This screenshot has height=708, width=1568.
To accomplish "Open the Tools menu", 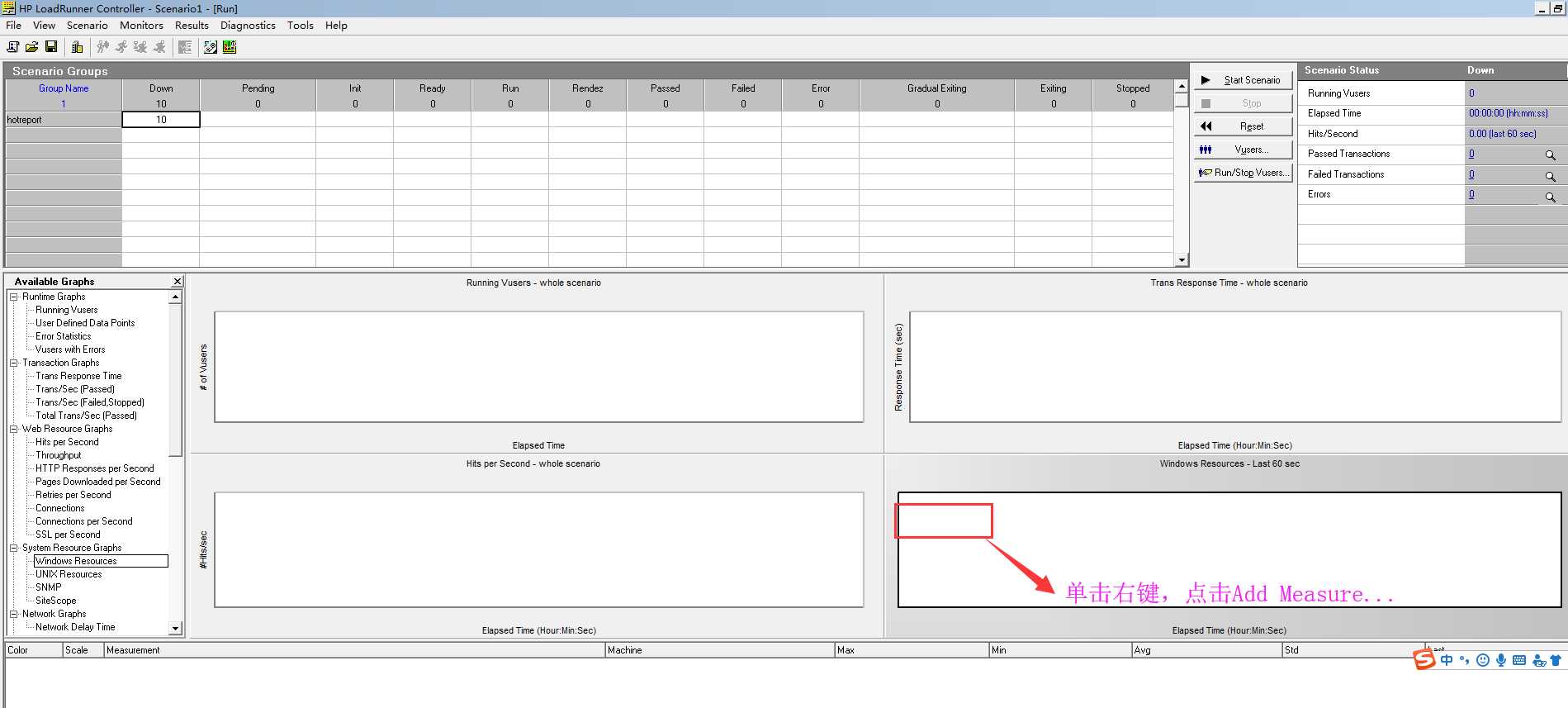I will click(301, 26).
